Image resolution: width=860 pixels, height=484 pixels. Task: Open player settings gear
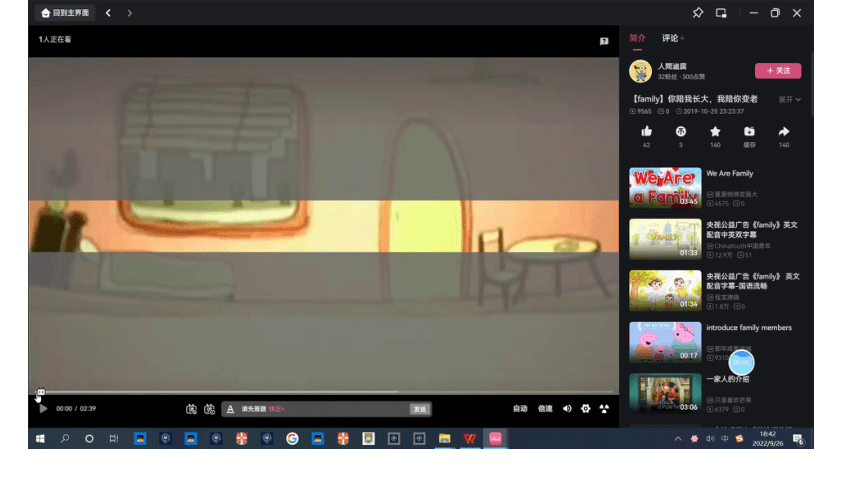[x=586, y=409]
